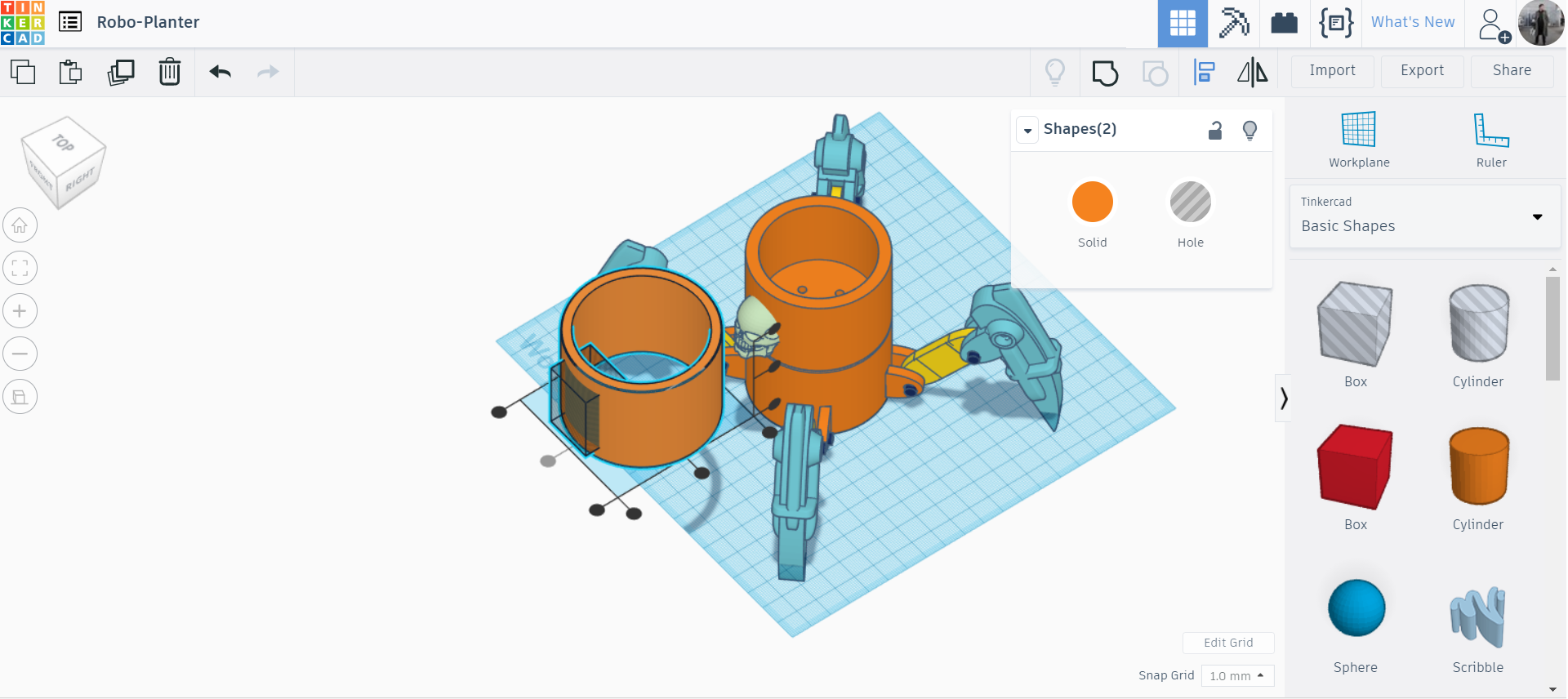Viewport: 1568px width, 699px height.
Task: Click the Home view button
Action: pyautogui.click(x=20, y=225)
